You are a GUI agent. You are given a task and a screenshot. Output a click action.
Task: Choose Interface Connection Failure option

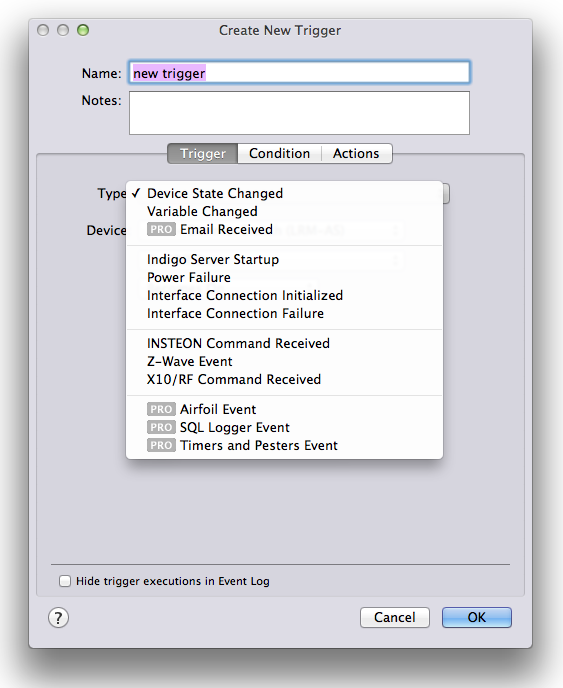[x=284, y=313]
